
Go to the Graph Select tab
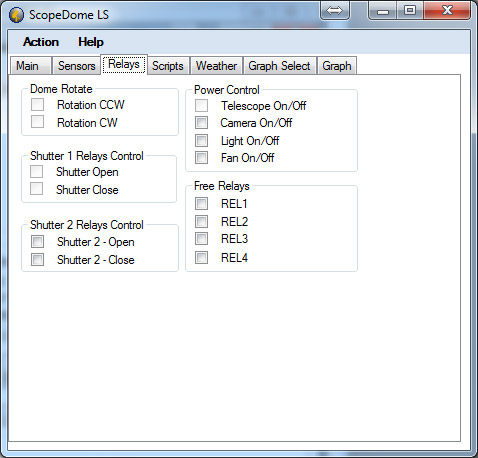(279, 66)
